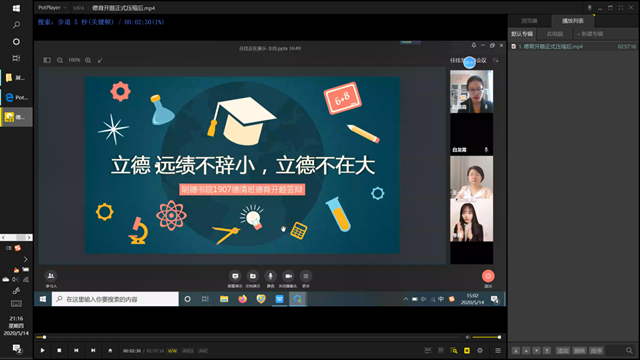Toggle the H/W hardware decoding indicator
The image size is (640, 360).
[172, 351]
